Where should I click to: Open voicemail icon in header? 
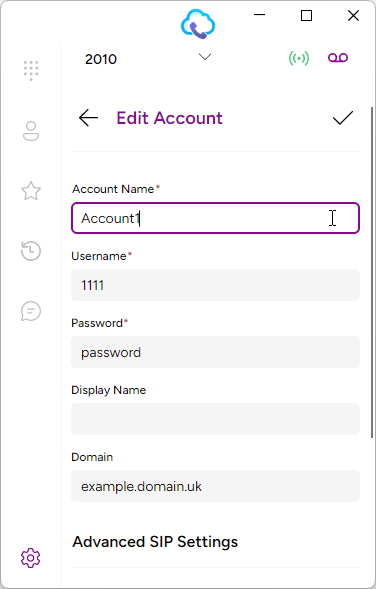pyautogui.click(x=338, y=57)
